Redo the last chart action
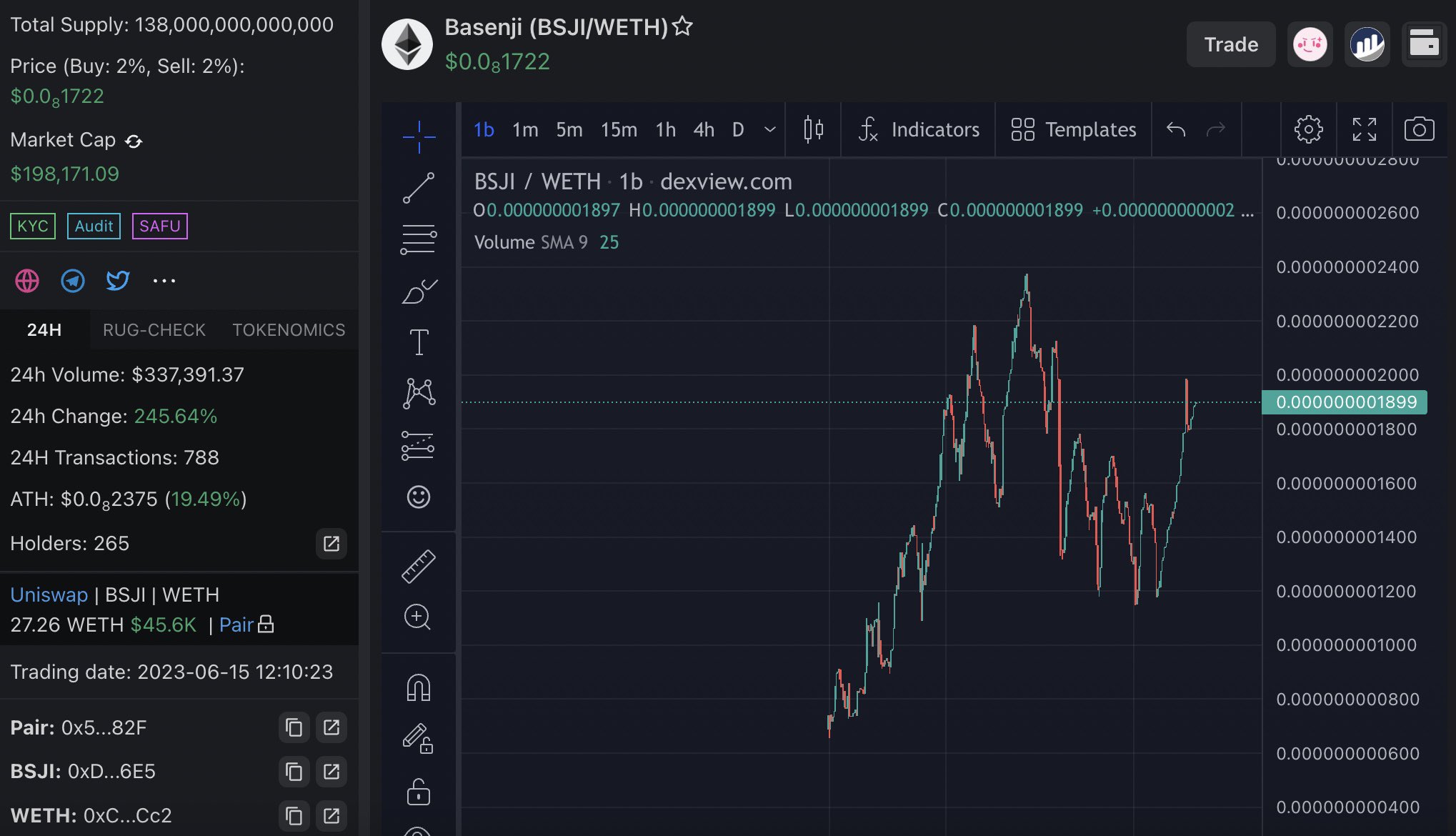 point(1216,129)
